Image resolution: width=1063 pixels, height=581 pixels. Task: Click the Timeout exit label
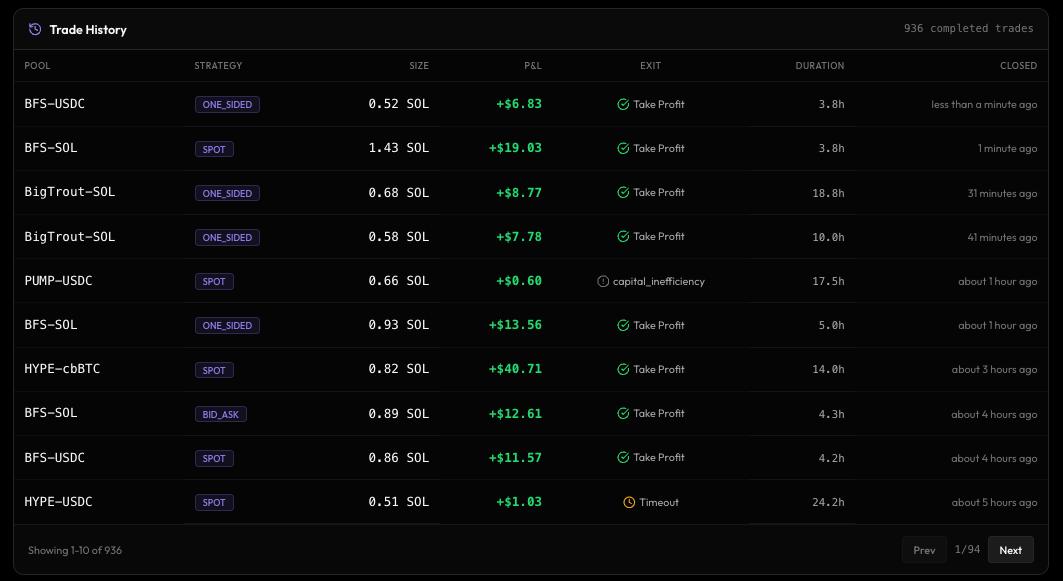point(659,502)
